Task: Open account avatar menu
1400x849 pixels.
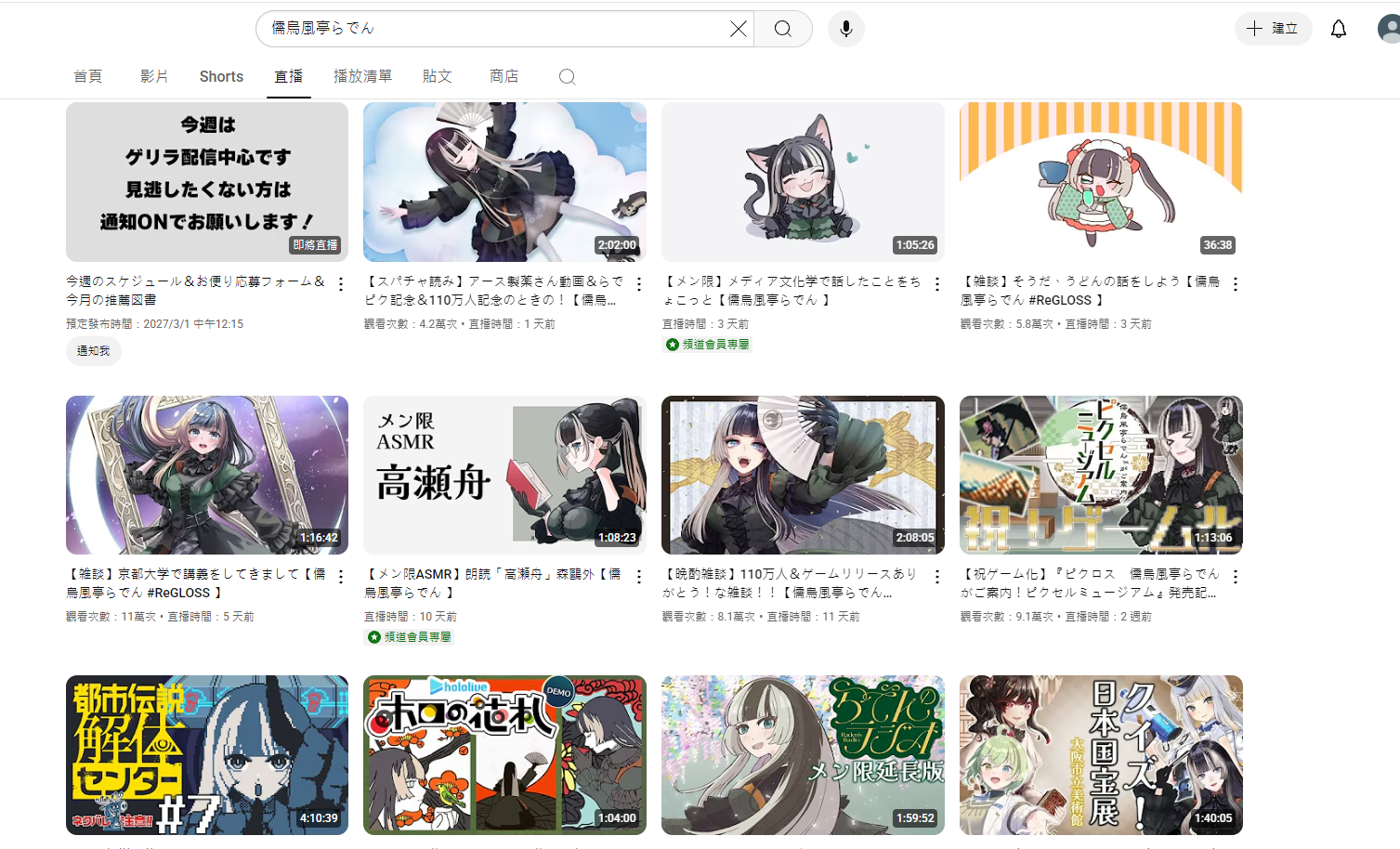Action: point(1389,29)
